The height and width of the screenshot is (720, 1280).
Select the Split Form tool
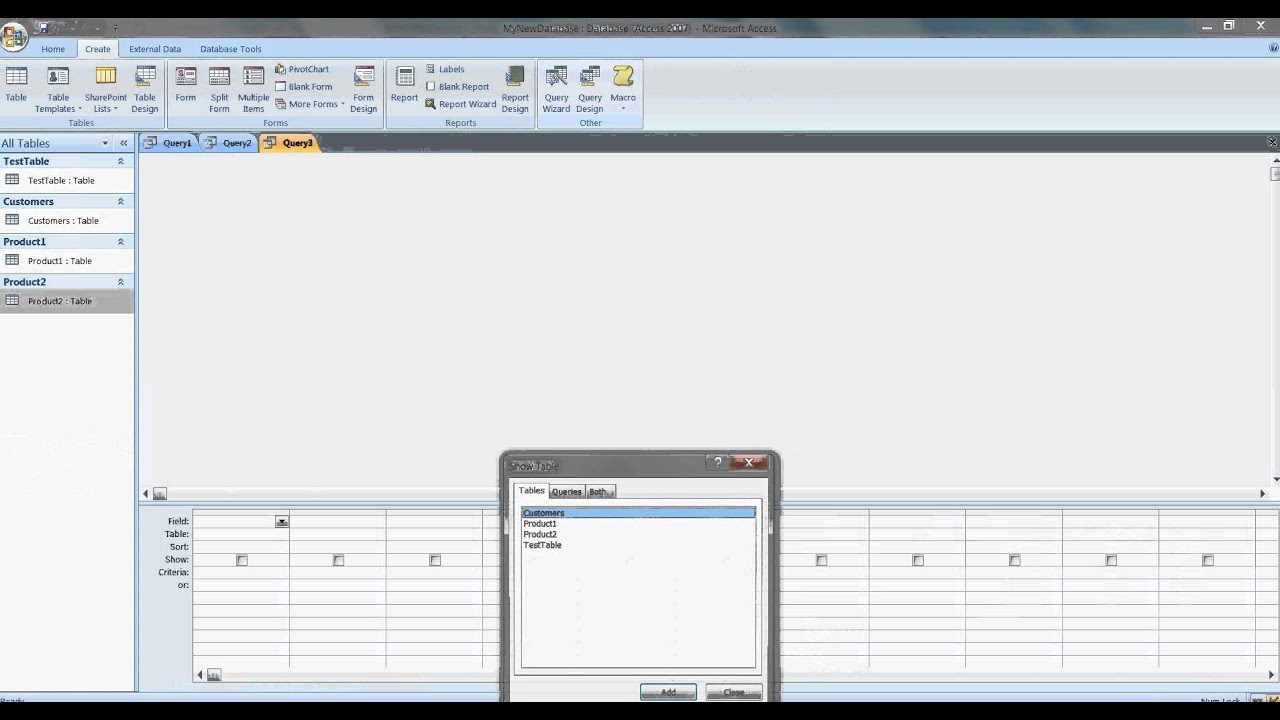tap(219, 90)
